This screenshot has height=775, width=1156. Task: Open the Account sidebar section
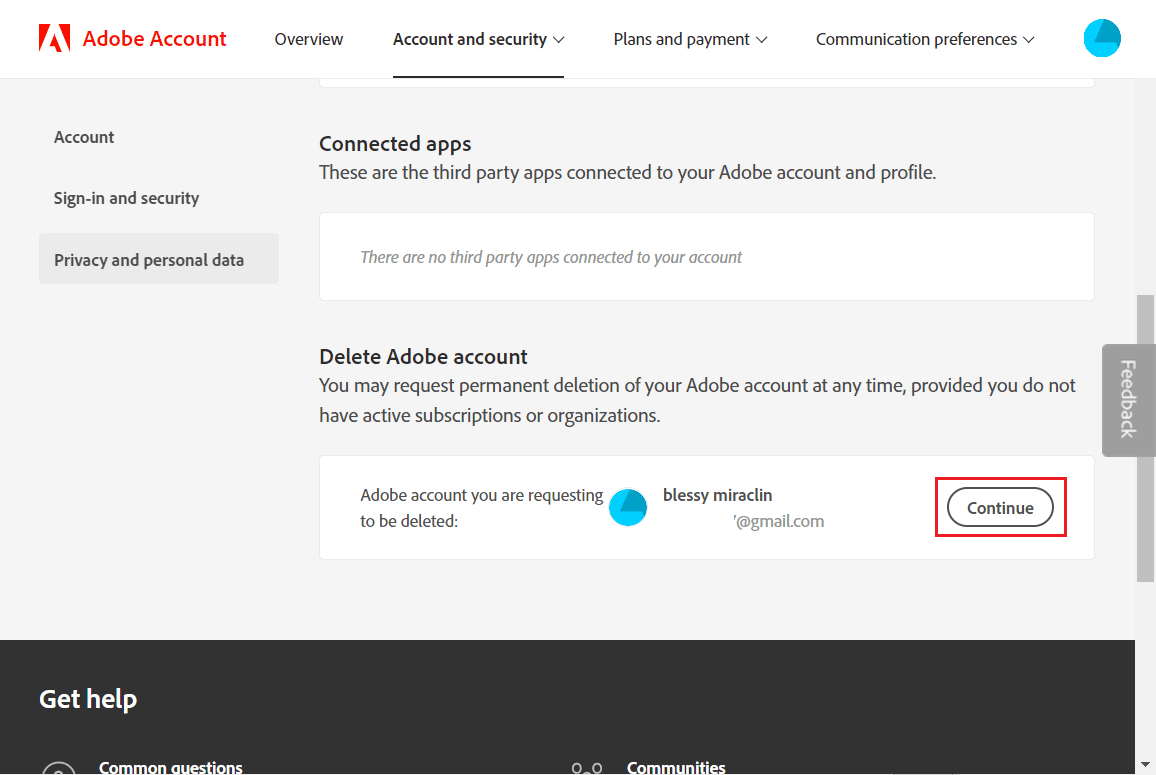(84, 137)
